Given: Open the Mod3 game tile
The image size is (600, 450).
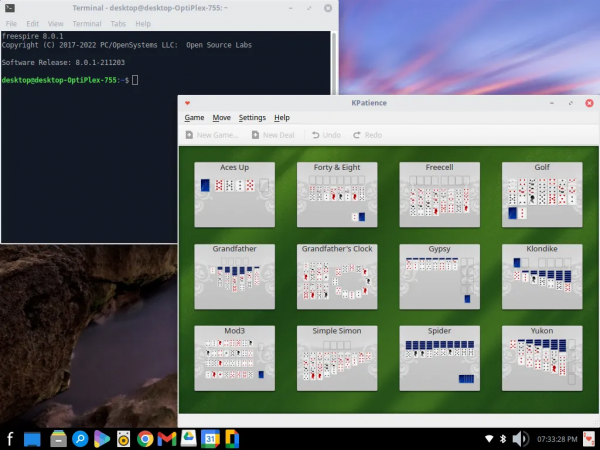Looking at the screenshot, I should [234, 358].
